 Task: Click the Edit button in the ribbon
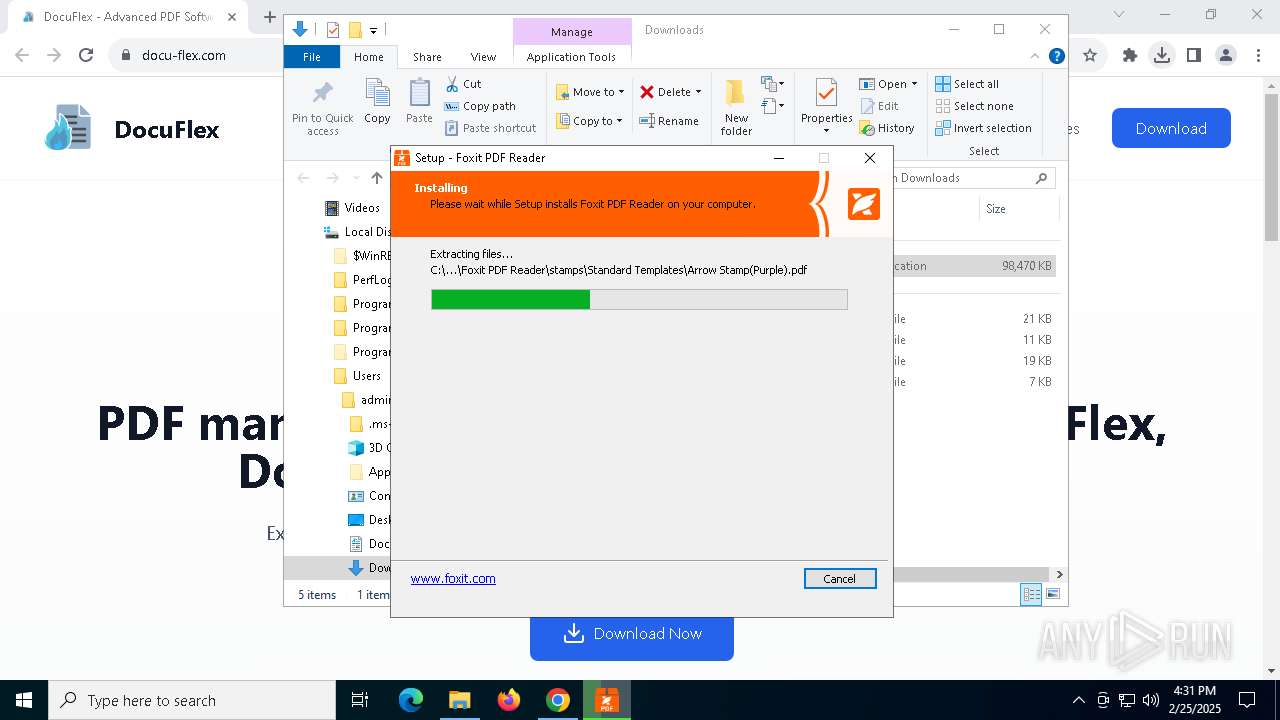(x=879, y=106)
